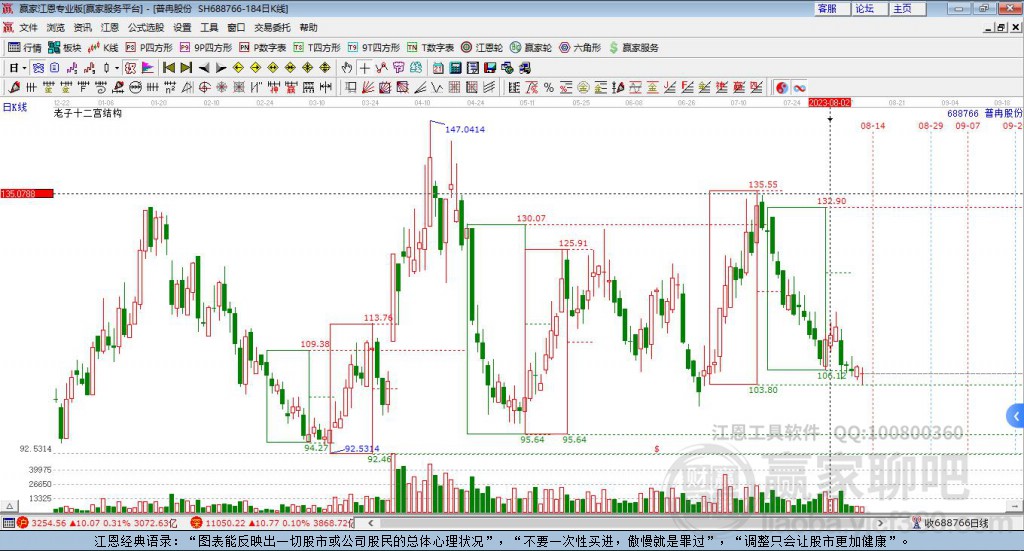The height and width of the screenshot is (551, 1024).
Task: Click the Shanghai index 3254.56 status entry
Action: coord(97,523)
